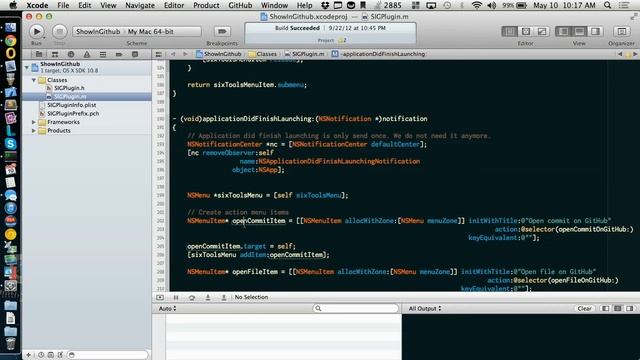Hide the debug area button
This screenshot has height=360, width=640.
tap(160, 297)
